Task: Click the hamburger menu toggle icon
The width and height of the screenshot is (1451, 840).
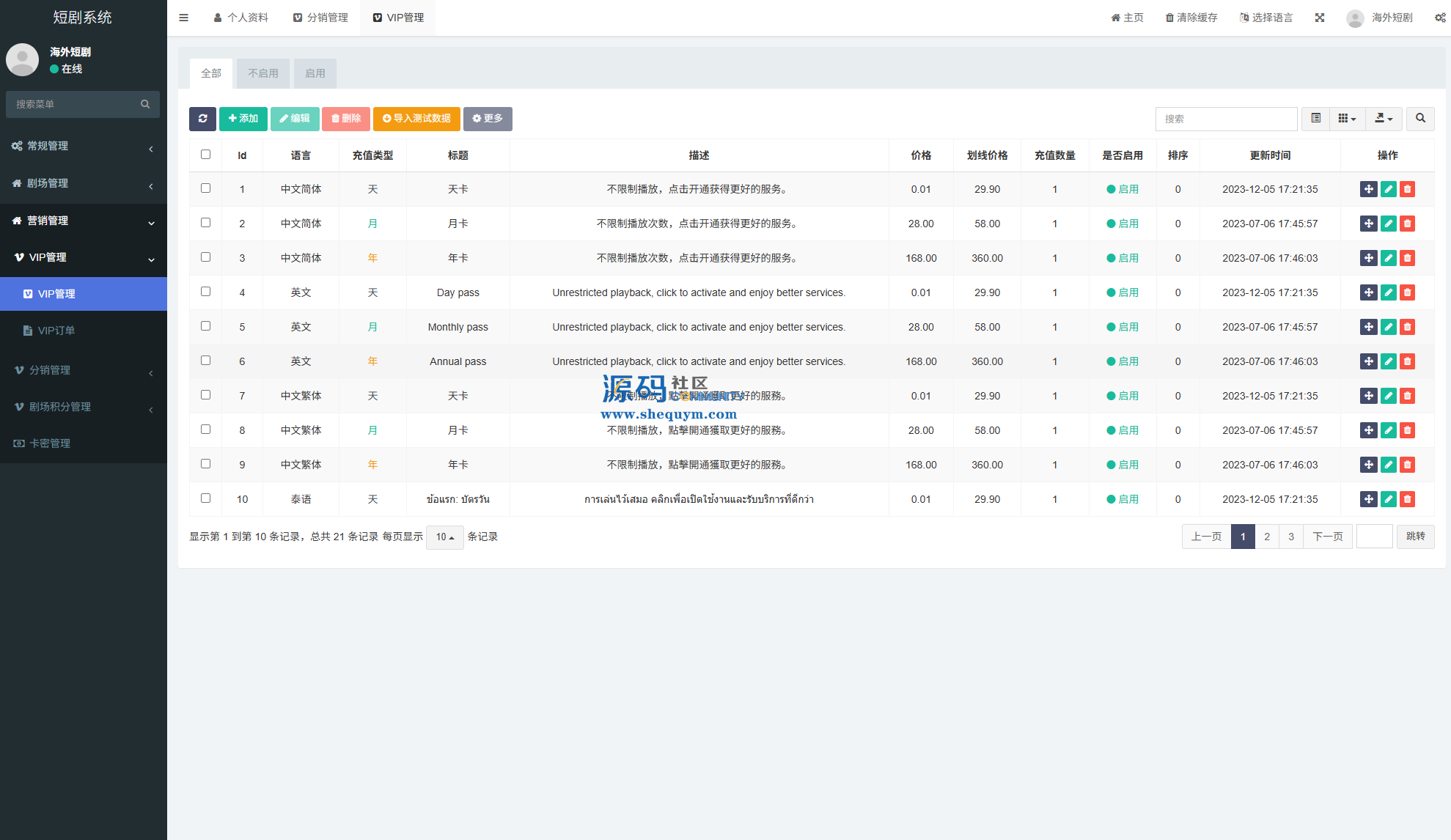Action: pos(184,18)
